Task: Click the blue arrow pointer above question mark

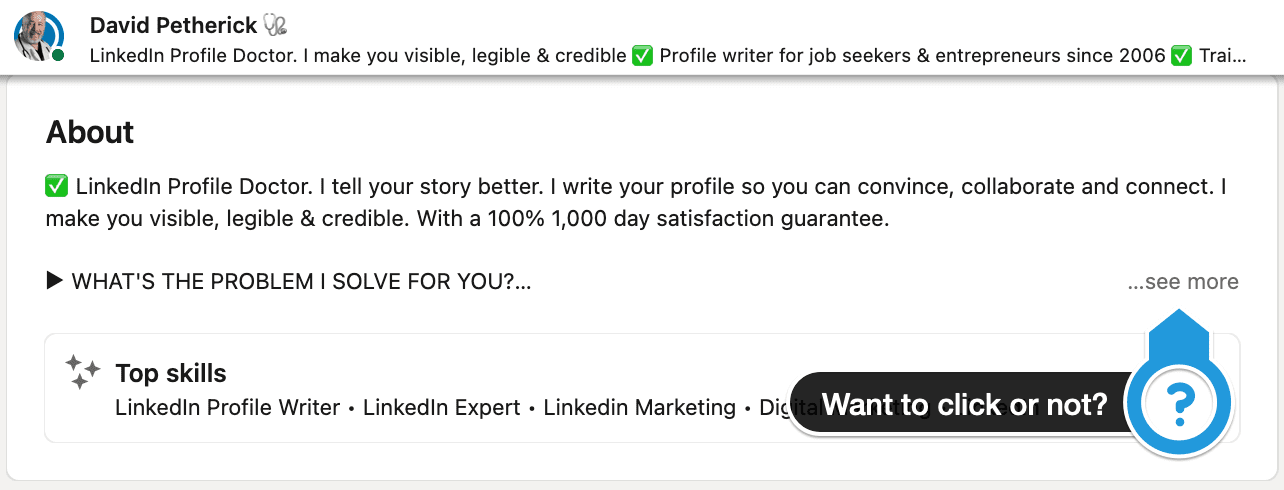Action: point(1181,328)
